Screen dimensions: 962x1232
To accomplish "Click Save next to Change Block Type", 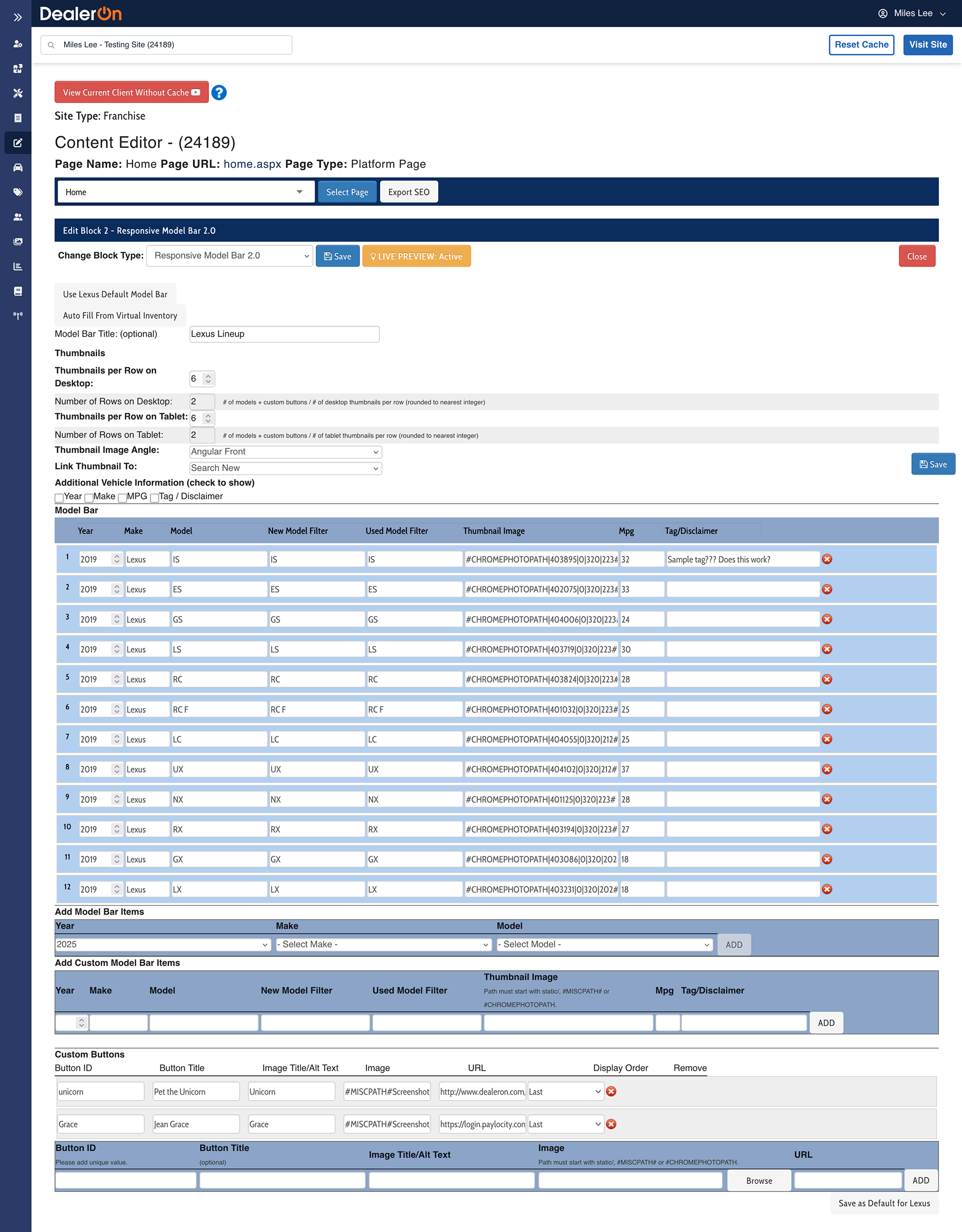I will (x=337, y=256).
